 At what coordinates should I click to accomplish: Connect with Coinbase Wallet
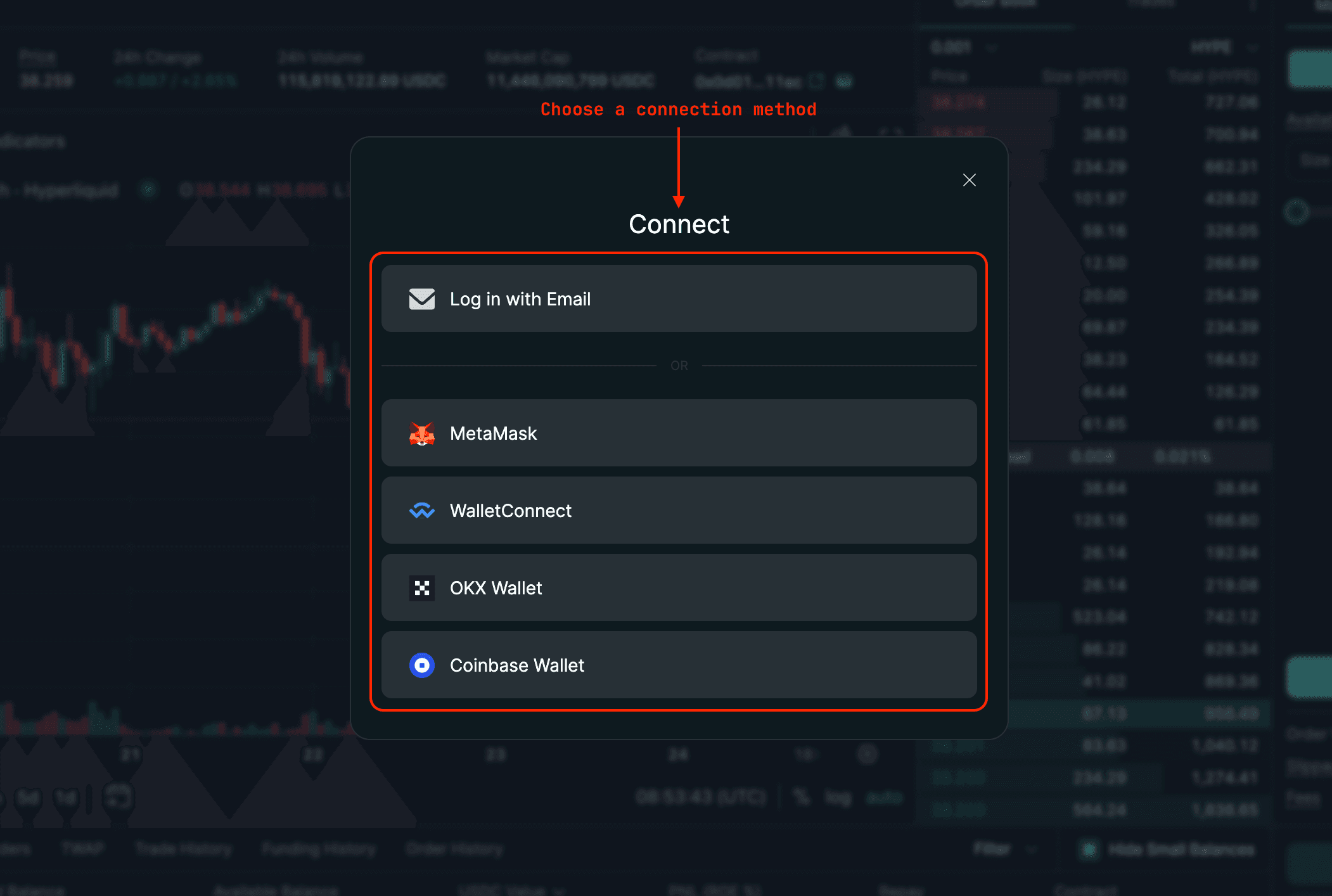click(679, 665)
